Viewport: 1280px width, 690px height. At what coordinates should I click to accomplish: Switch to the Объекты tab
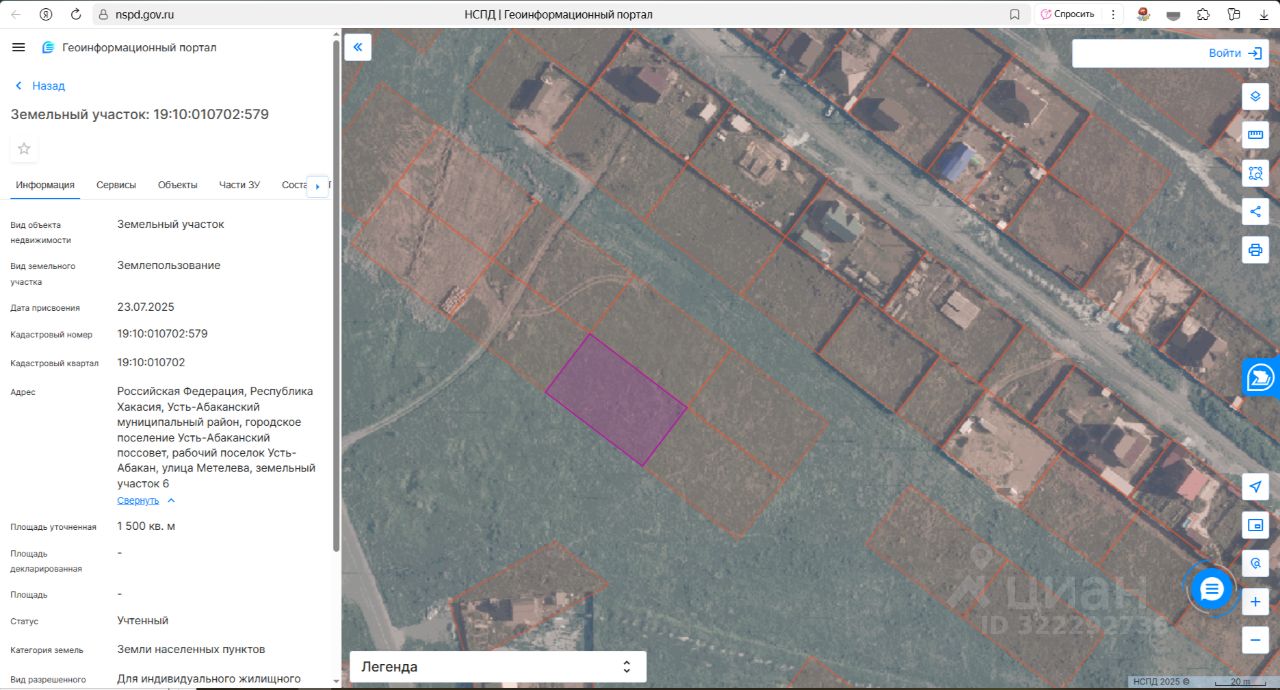178,185
